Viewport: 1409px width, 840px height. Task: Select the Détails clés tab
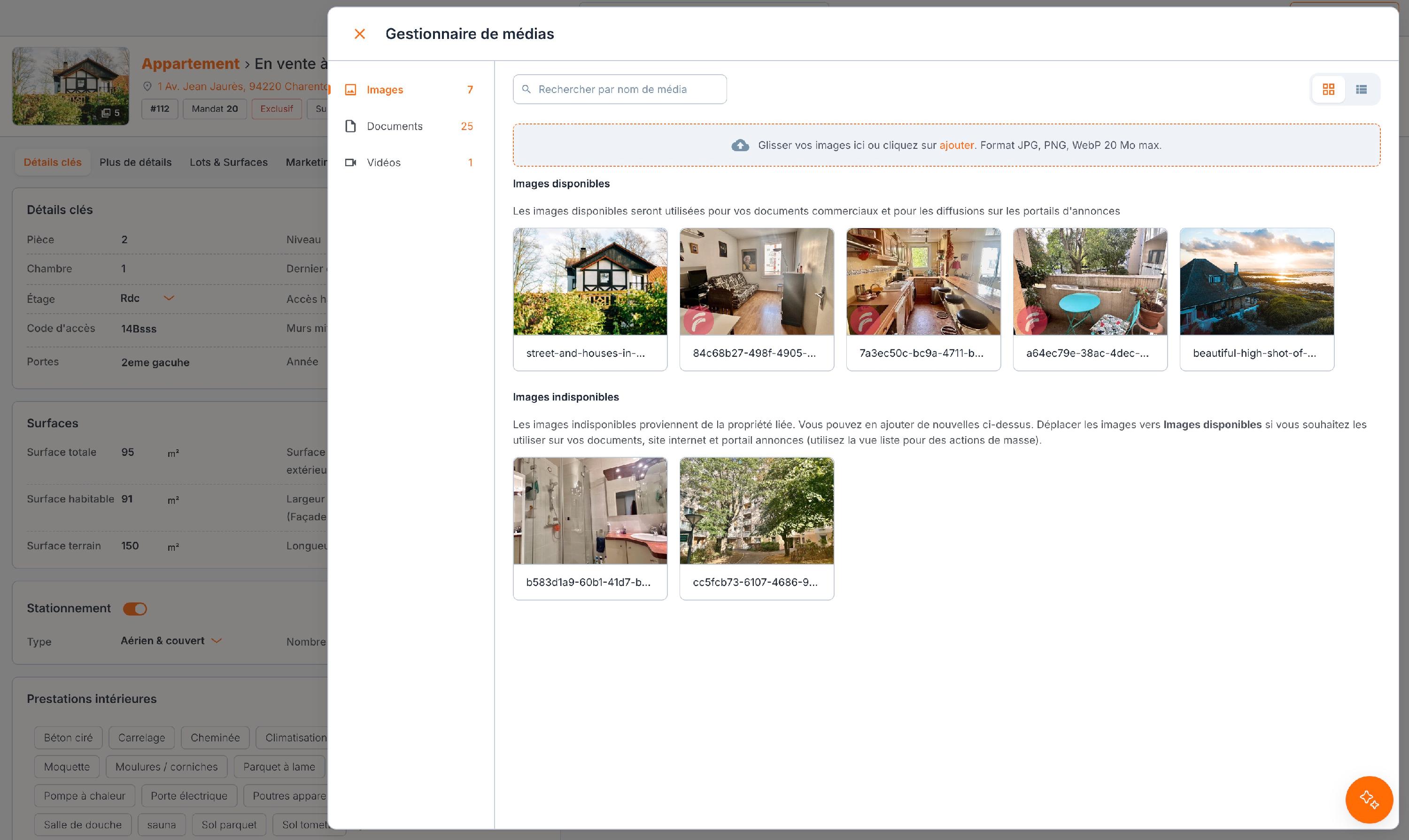(53, 162)
